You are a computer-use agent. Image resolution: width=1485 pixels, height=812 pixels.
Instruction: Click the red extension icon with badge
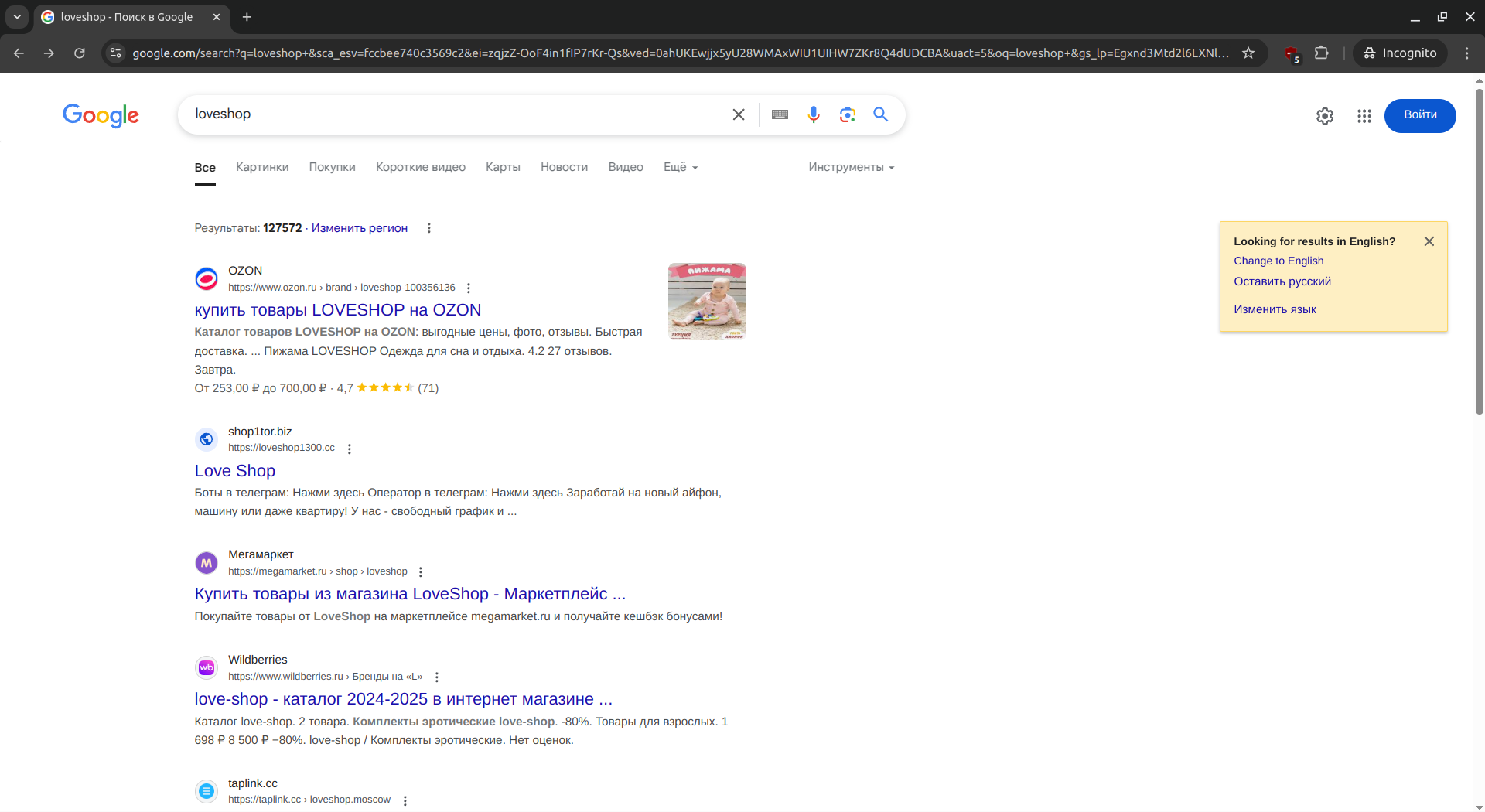(1291, 53)
